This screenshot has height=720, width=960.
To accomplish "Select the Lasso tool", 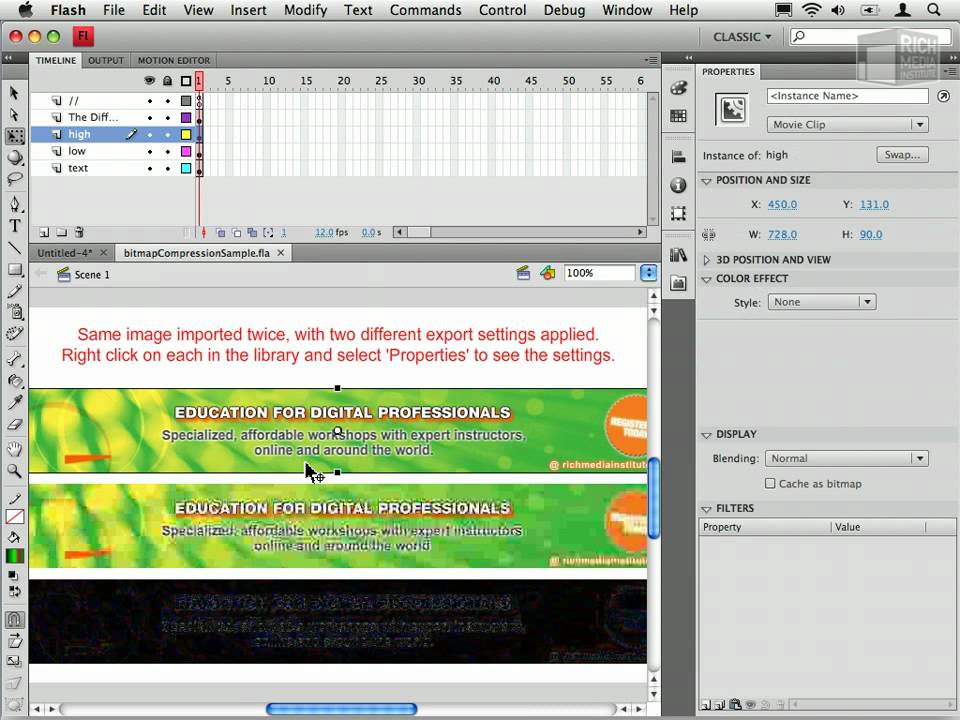I will pyautogui.click(x=15, y=179).
